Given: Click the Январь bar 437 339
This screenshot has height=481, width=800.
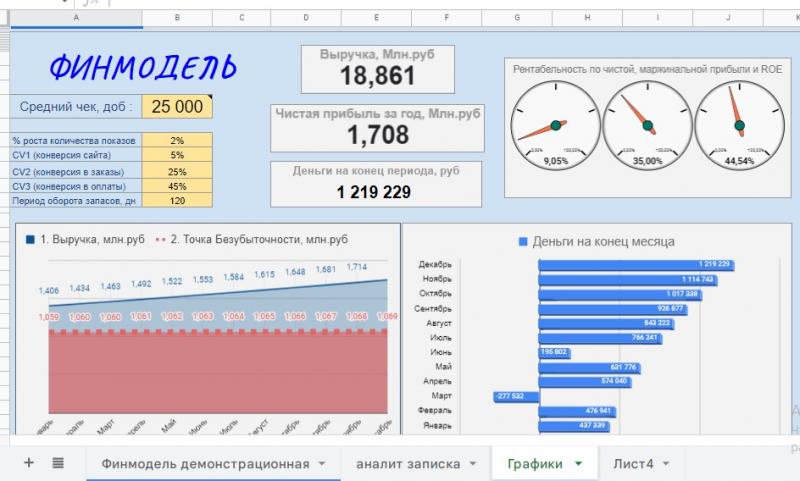Looking at the screenshot, I should [574, 425].
